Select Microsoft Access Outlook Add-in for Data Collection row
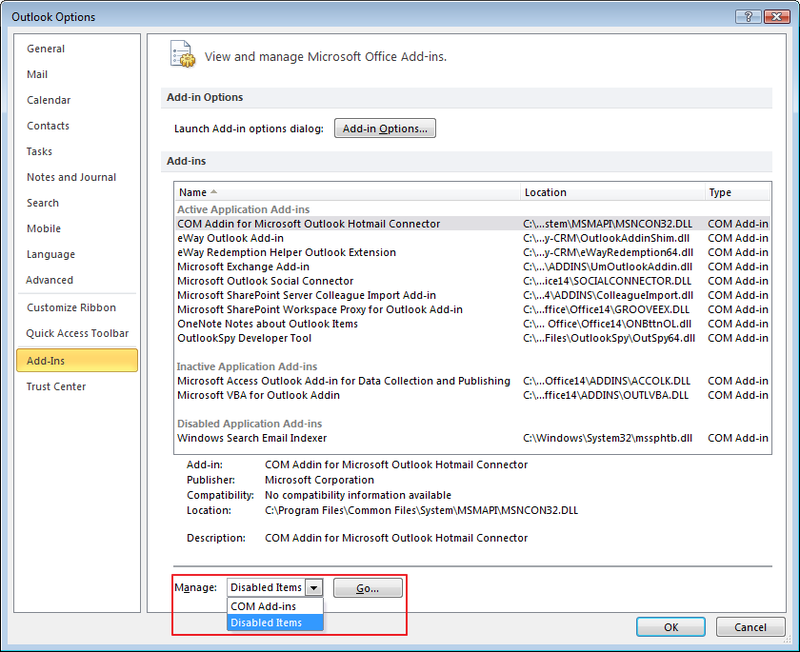 click(x=472, y=381)
